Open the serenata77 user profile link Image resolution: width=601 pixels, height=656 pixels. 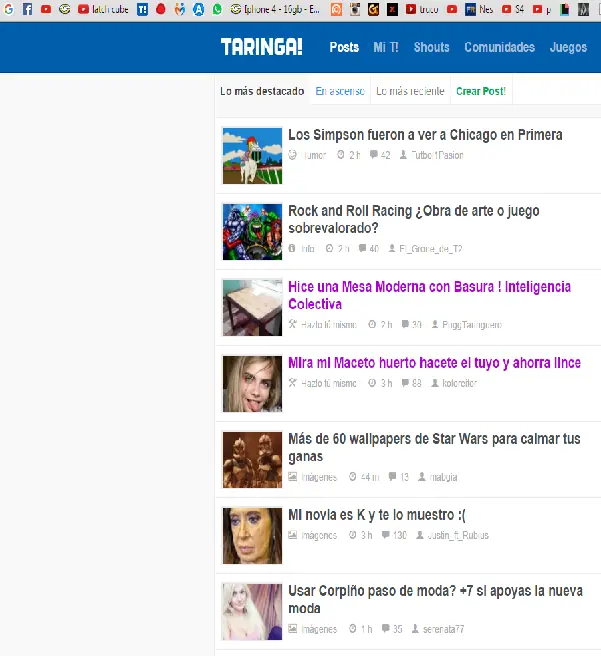point(443,629)
